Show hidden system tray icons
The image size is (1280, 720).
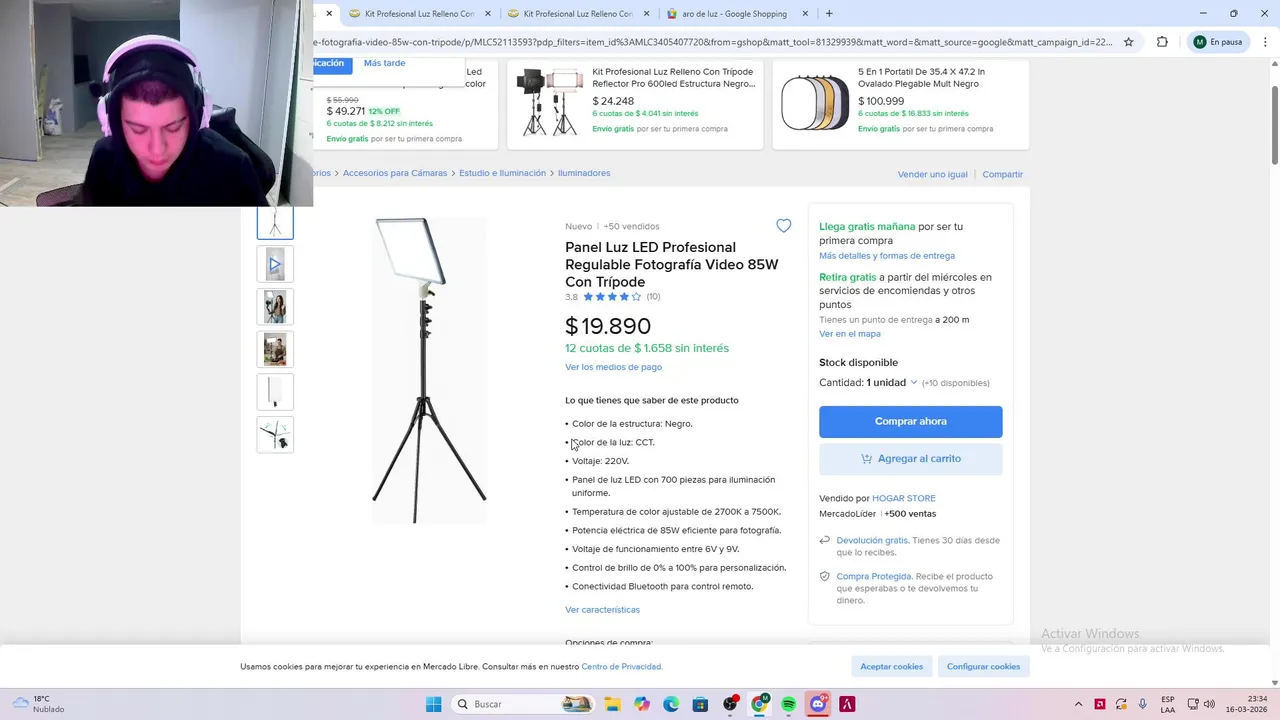click(x=1078, y=704)
